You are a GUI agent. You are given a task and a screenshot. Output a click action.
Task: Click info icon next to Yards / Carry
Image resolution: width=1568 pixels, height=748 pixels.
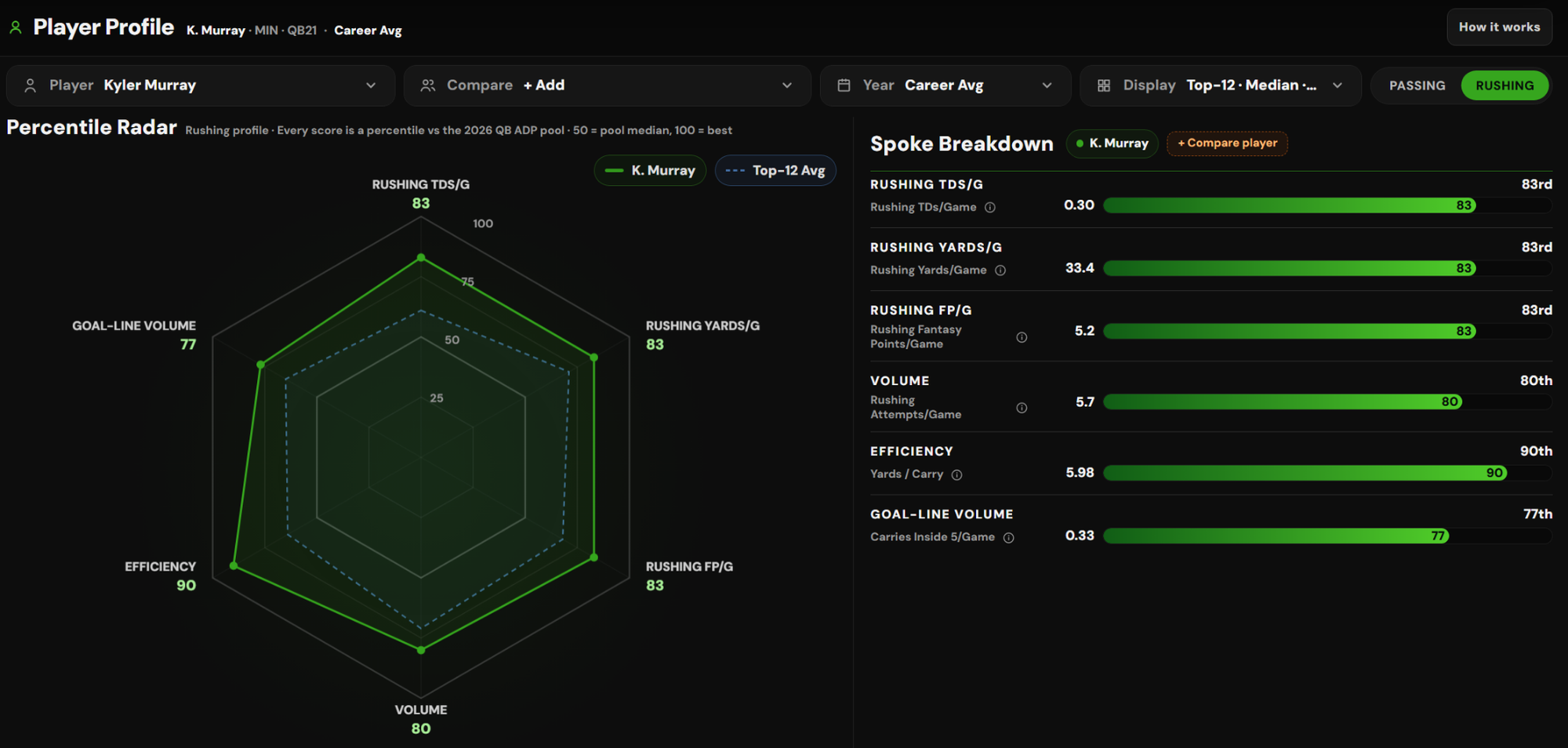956,474
